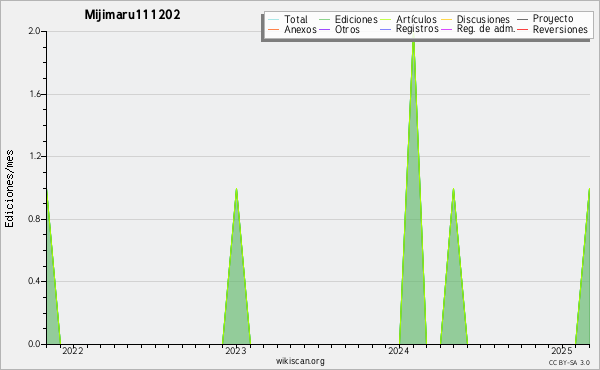Viewport: 600px width, 370px height.
Task: Click the green Ediciones line swatch
Action: coord(324,20)
